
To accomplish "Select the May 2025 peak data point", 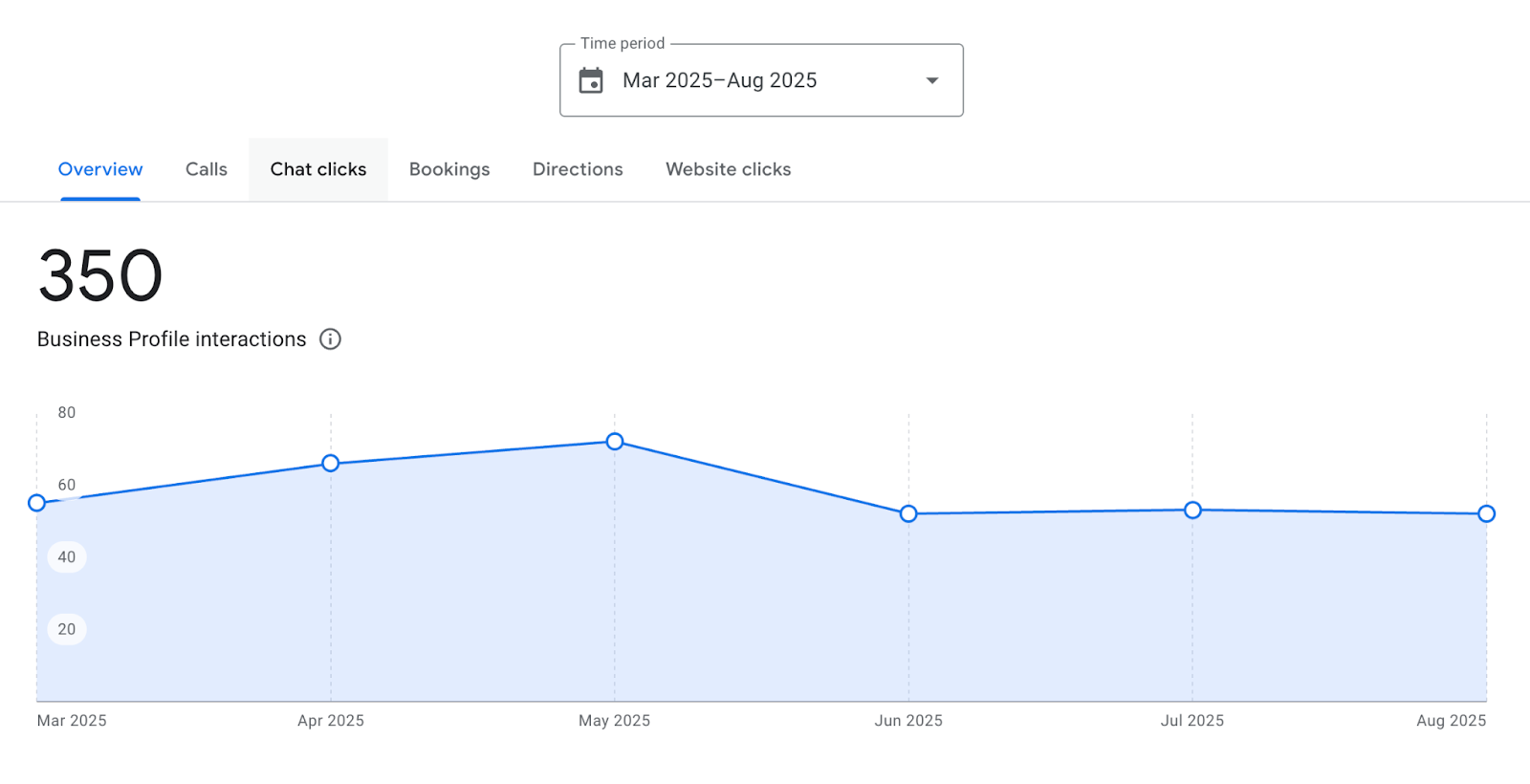I will 615,442.
